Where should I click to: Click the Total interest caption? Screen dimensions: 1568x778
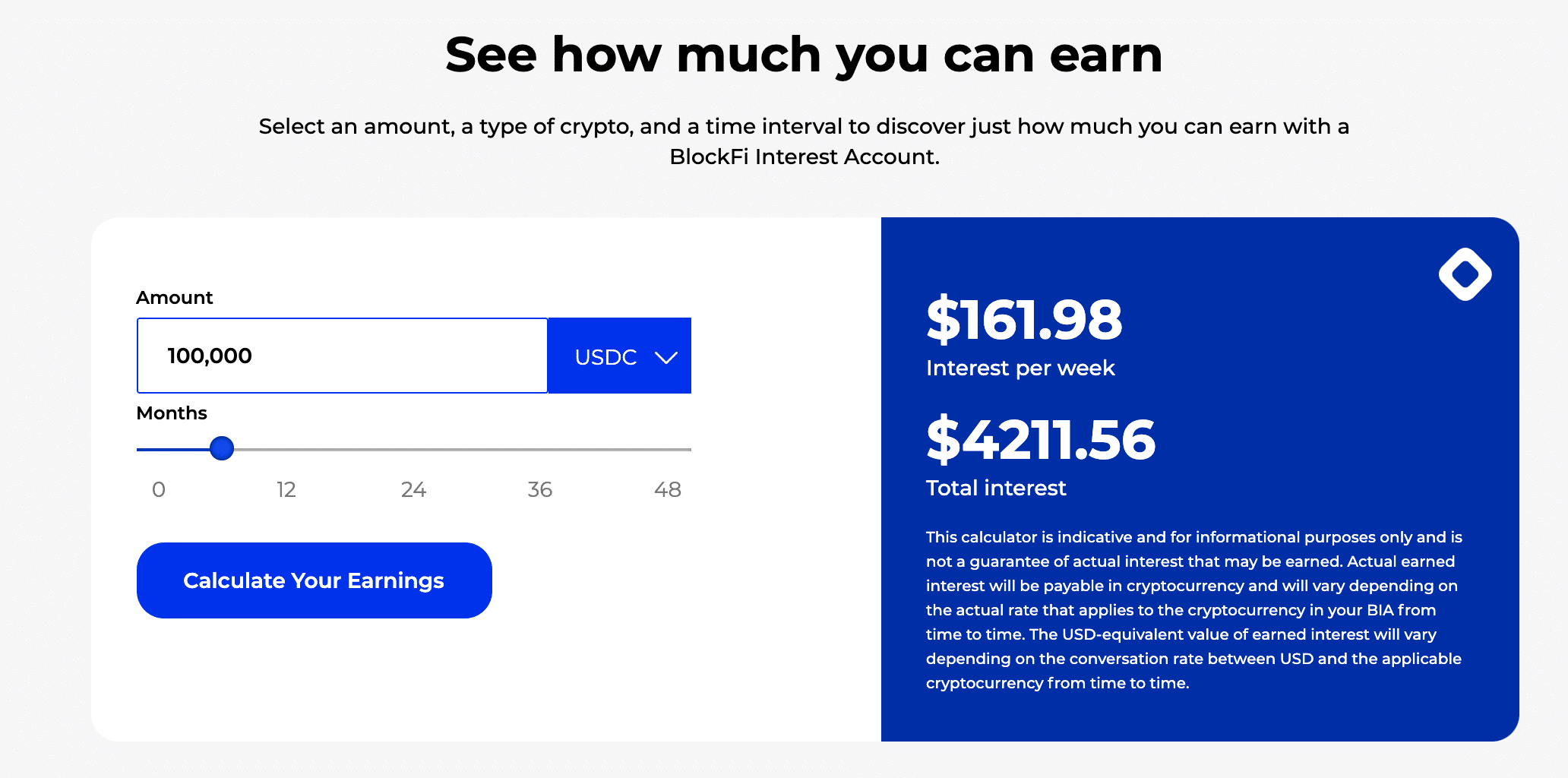point(995,488)
